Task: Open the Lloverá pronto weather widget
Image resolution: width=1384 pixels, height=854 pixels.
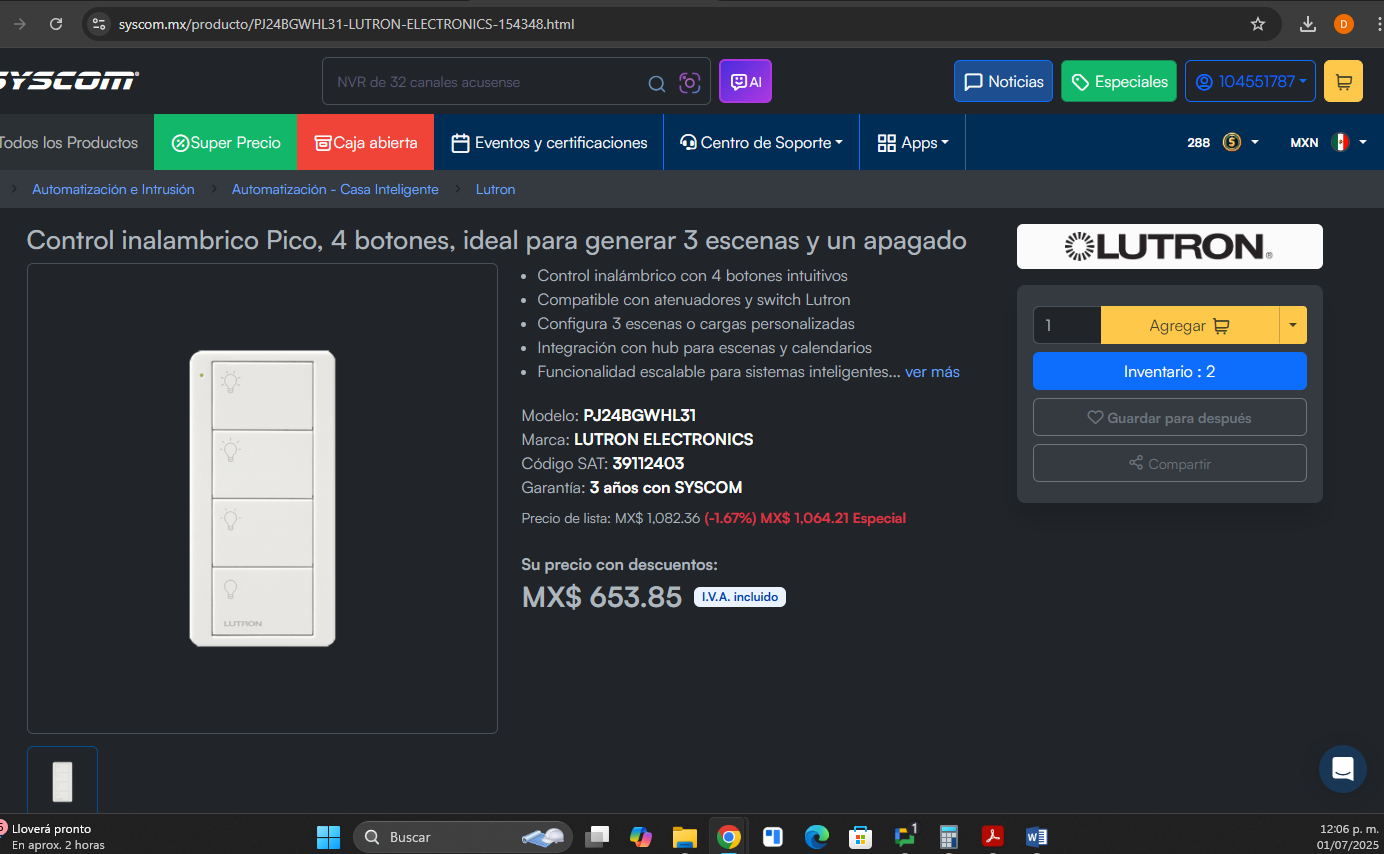Action: click(56, 837)
